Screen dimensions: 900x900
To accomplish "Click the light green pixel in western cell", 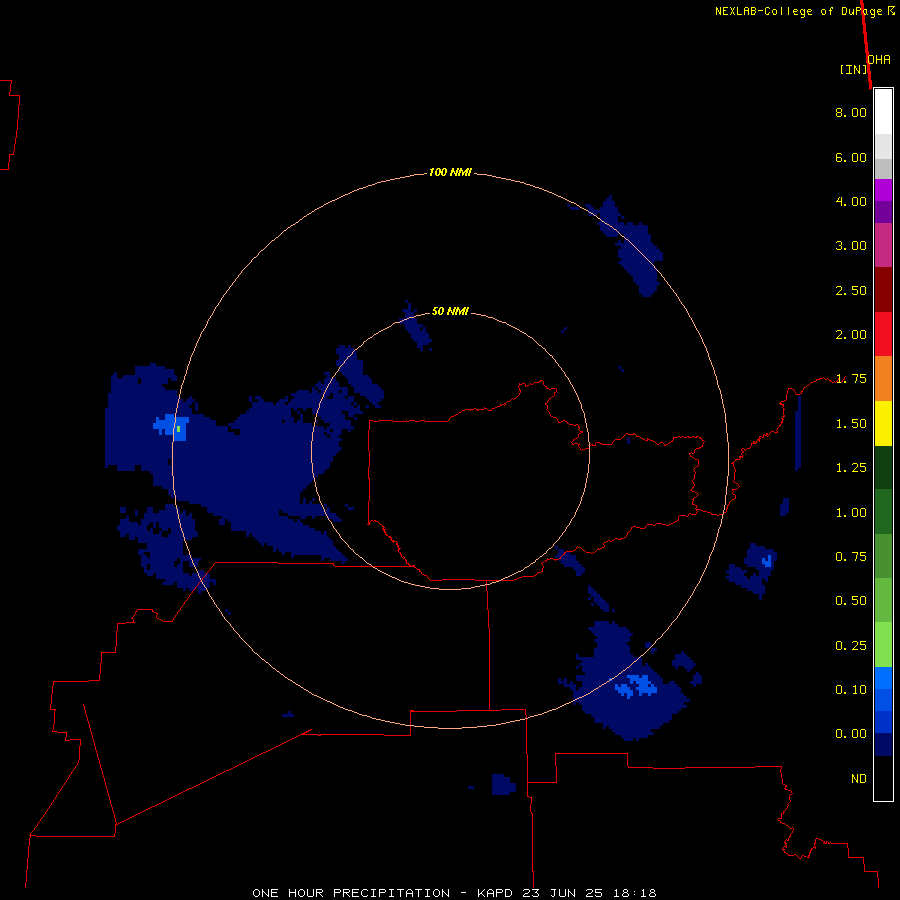I will click(179, 429).
